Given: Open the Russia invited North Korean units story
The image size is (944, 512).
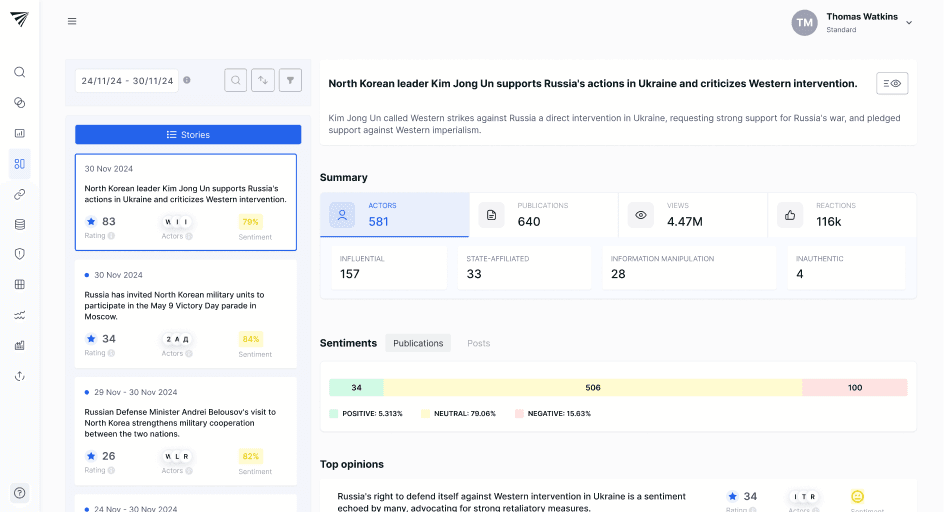Looking at the screenshot, I should click(x=186, y=306).
